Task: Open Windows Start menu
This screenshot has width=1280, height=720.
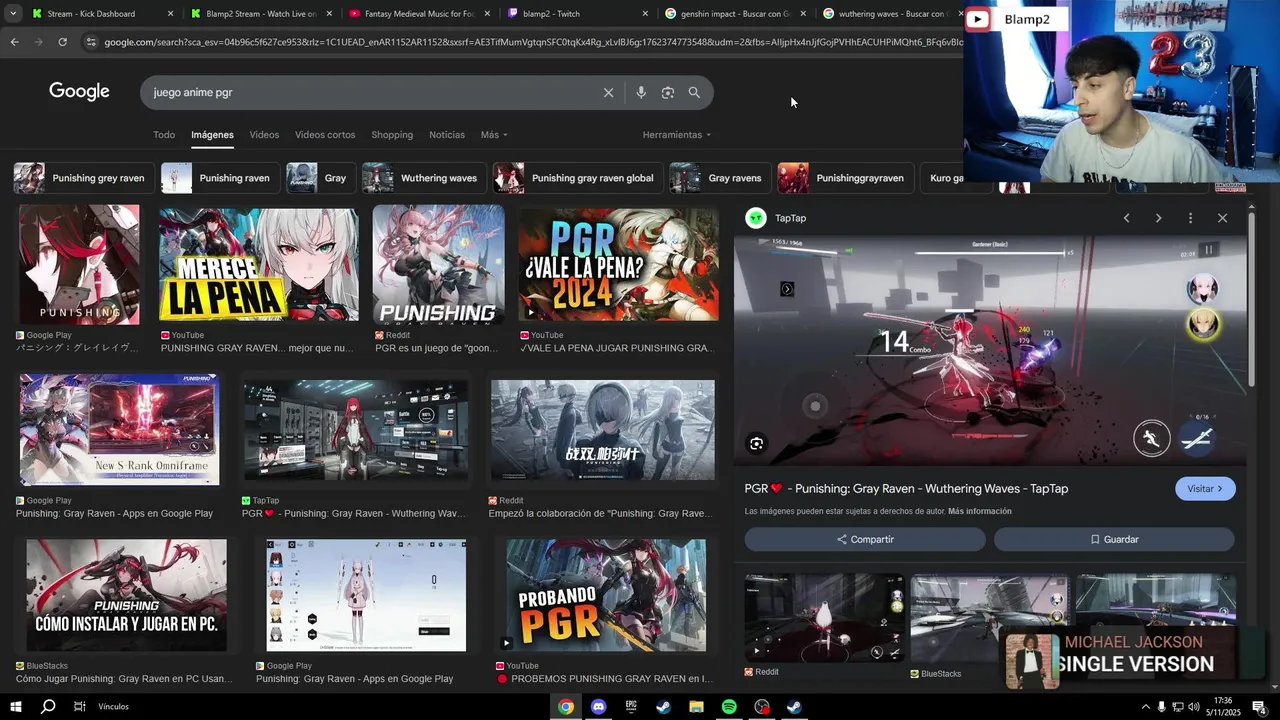Action: tap(15, 707)
